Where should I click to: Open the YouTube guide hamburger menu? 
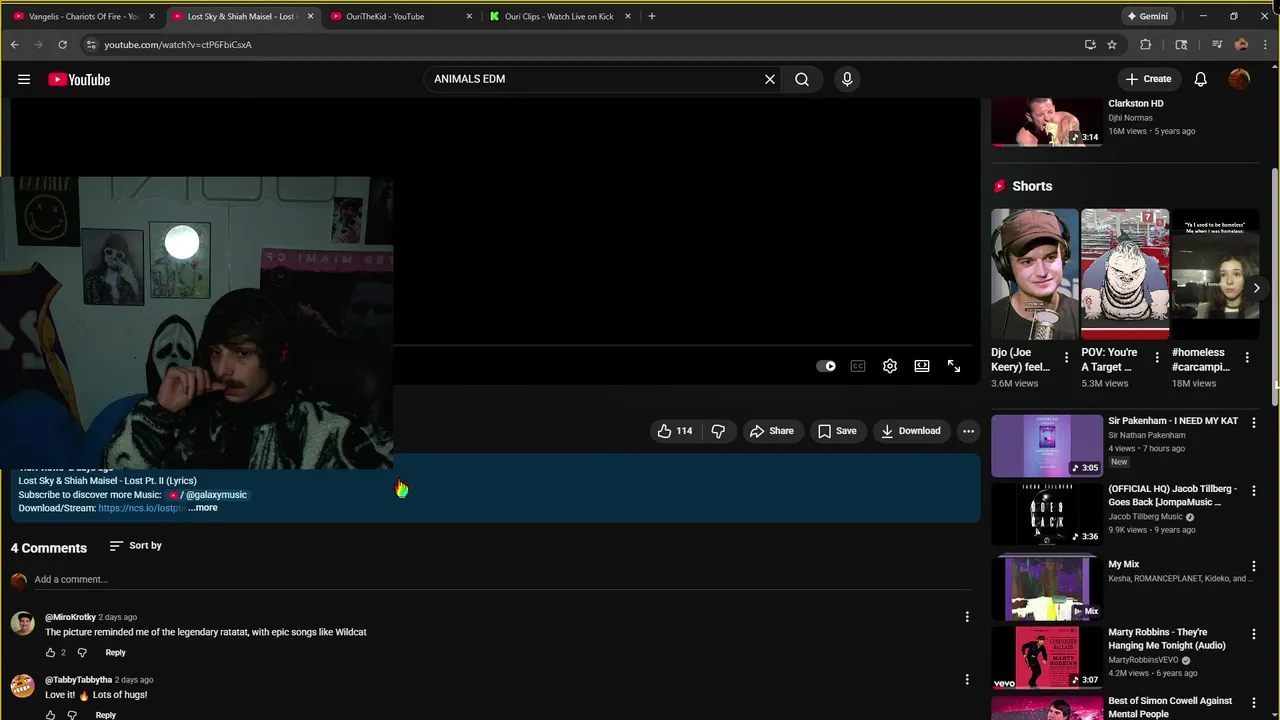[24, 79]
